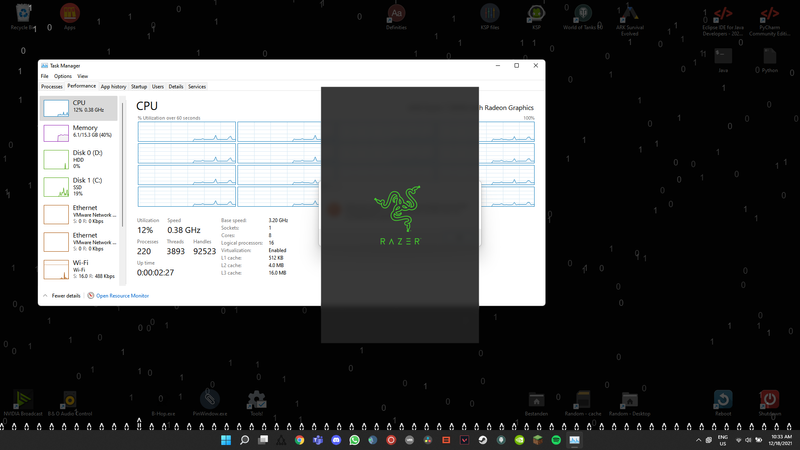Open the Python desktop file icon
800x450 pixels.
tap(769, 60)
